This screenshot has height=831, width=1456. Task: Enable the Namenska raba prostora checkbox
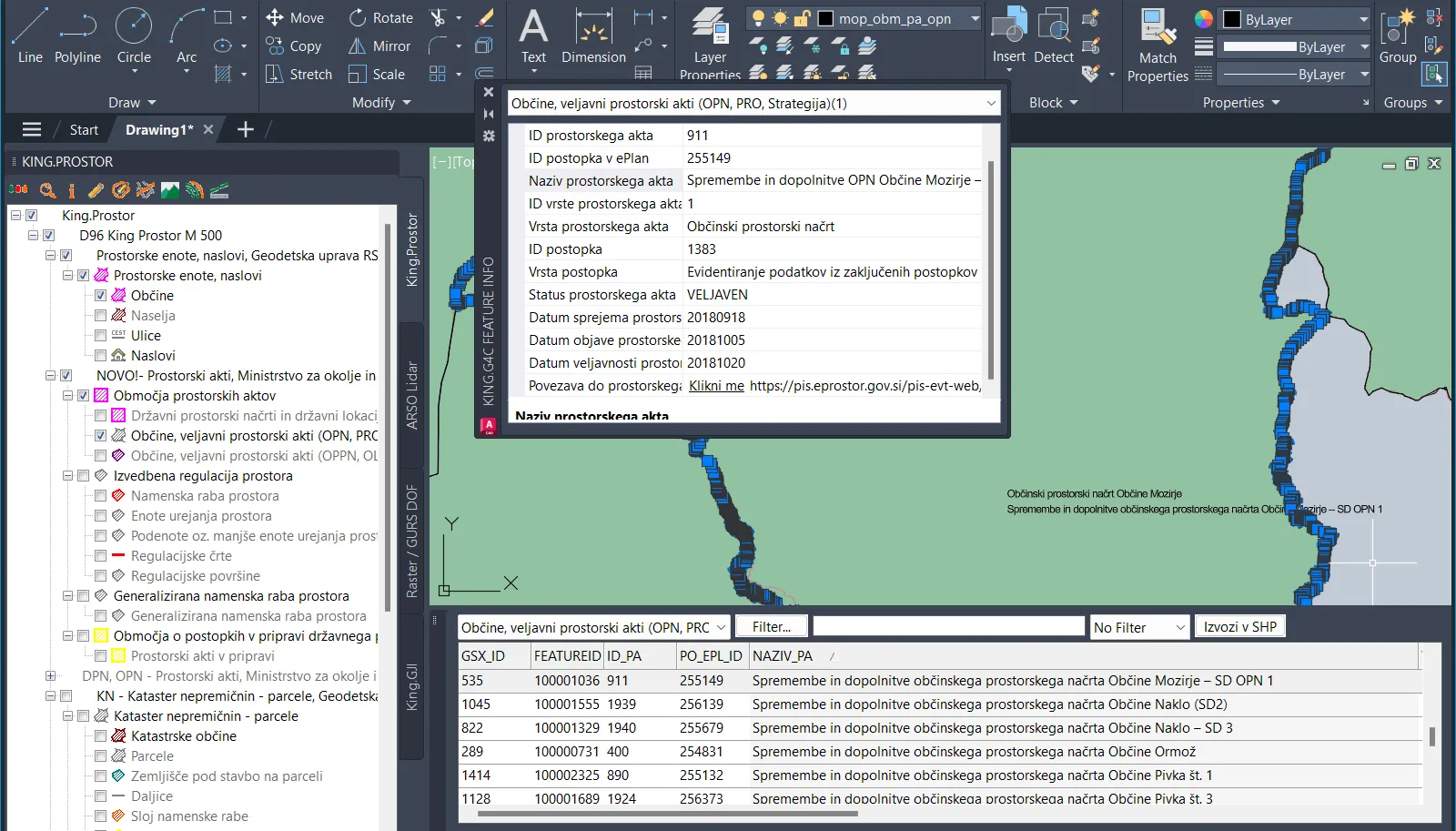[101, 496]
